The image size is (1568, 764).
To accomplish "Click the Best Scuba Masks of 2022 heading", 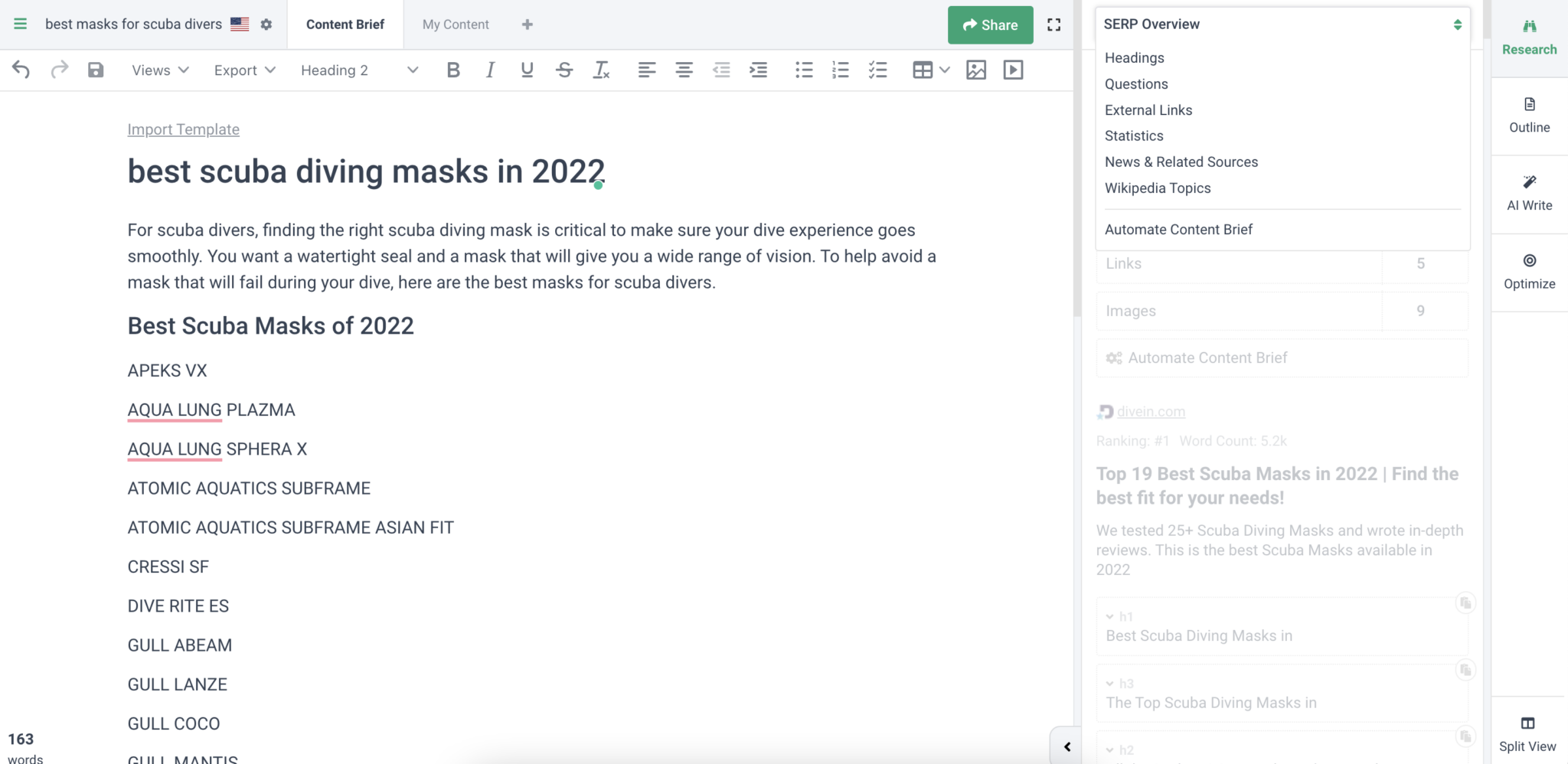I will click(270, 325).
